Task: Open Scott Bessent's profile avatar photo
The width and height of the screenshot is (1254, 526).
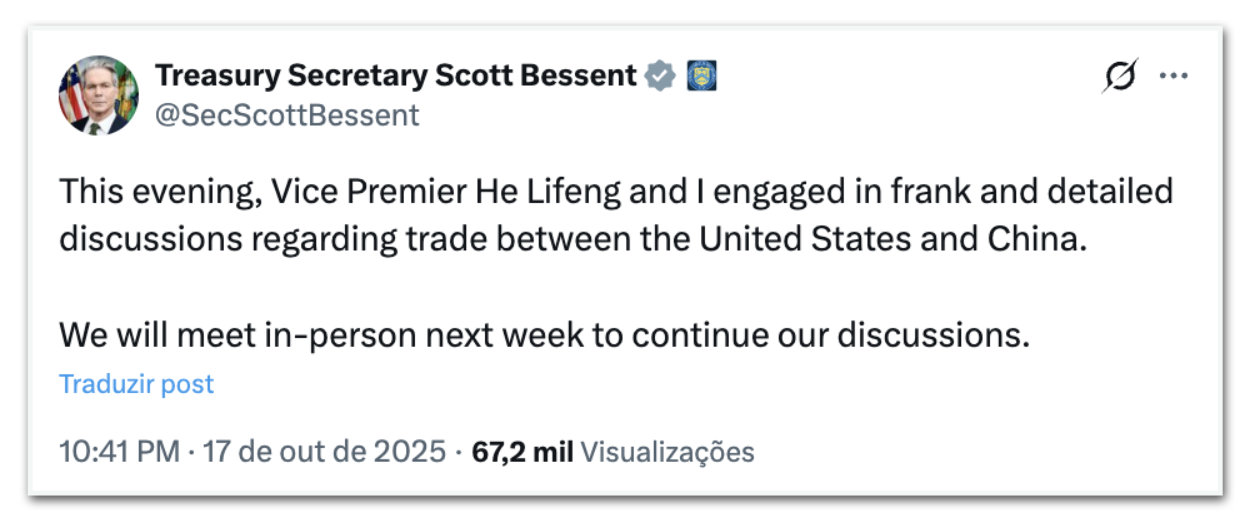Action: 99,95
